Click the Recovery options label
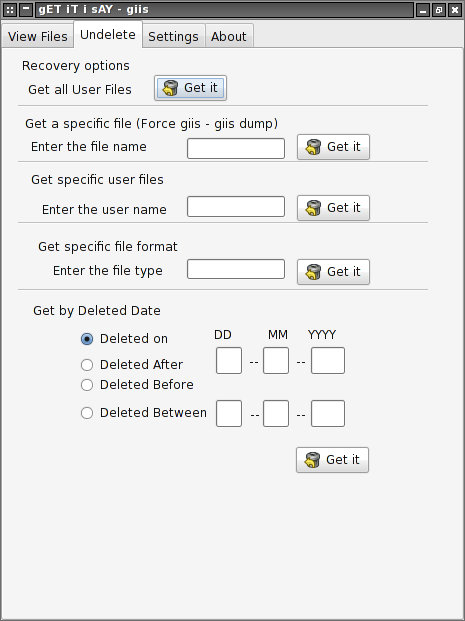 (76, 66)
